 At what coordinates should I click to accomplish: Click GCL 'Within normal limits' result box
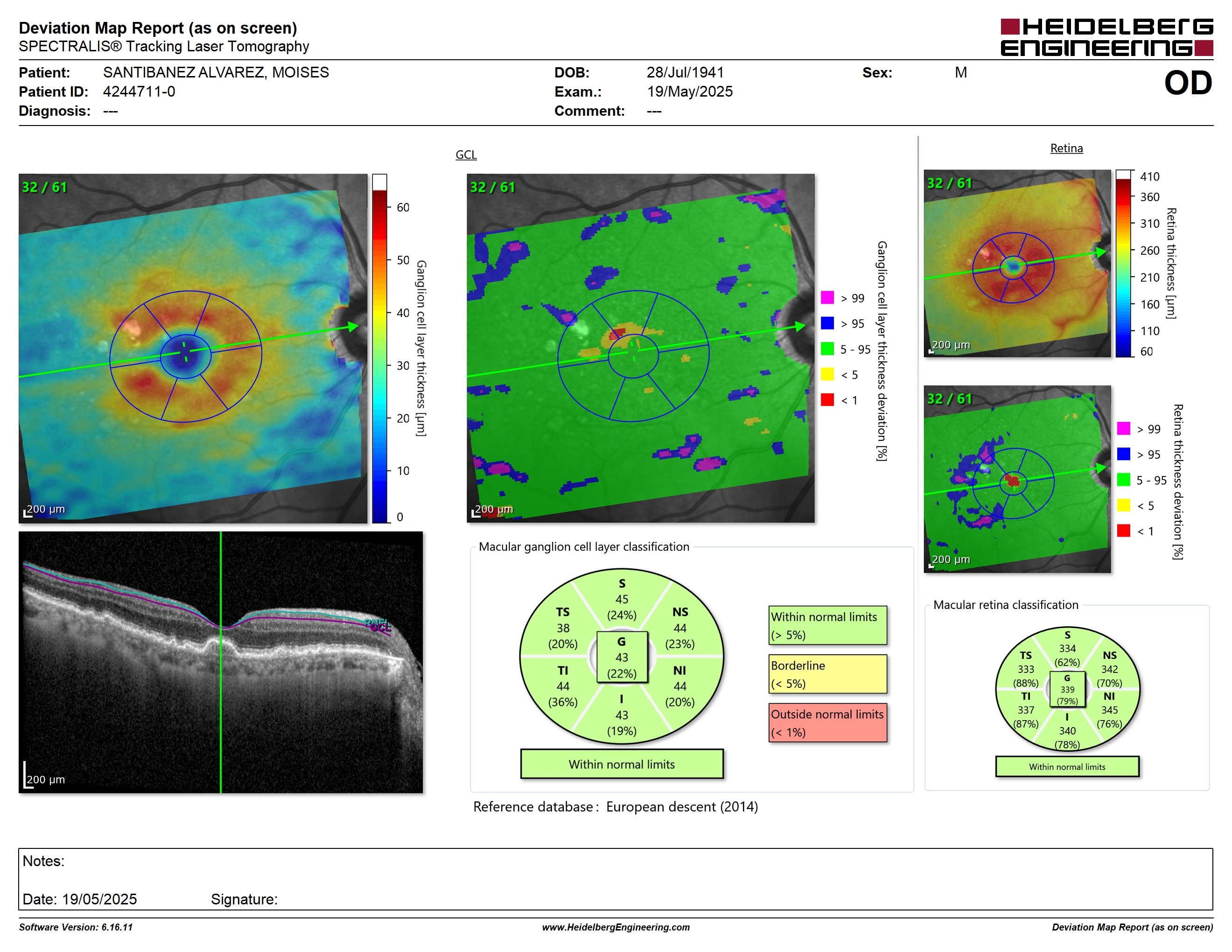[622, 764]
